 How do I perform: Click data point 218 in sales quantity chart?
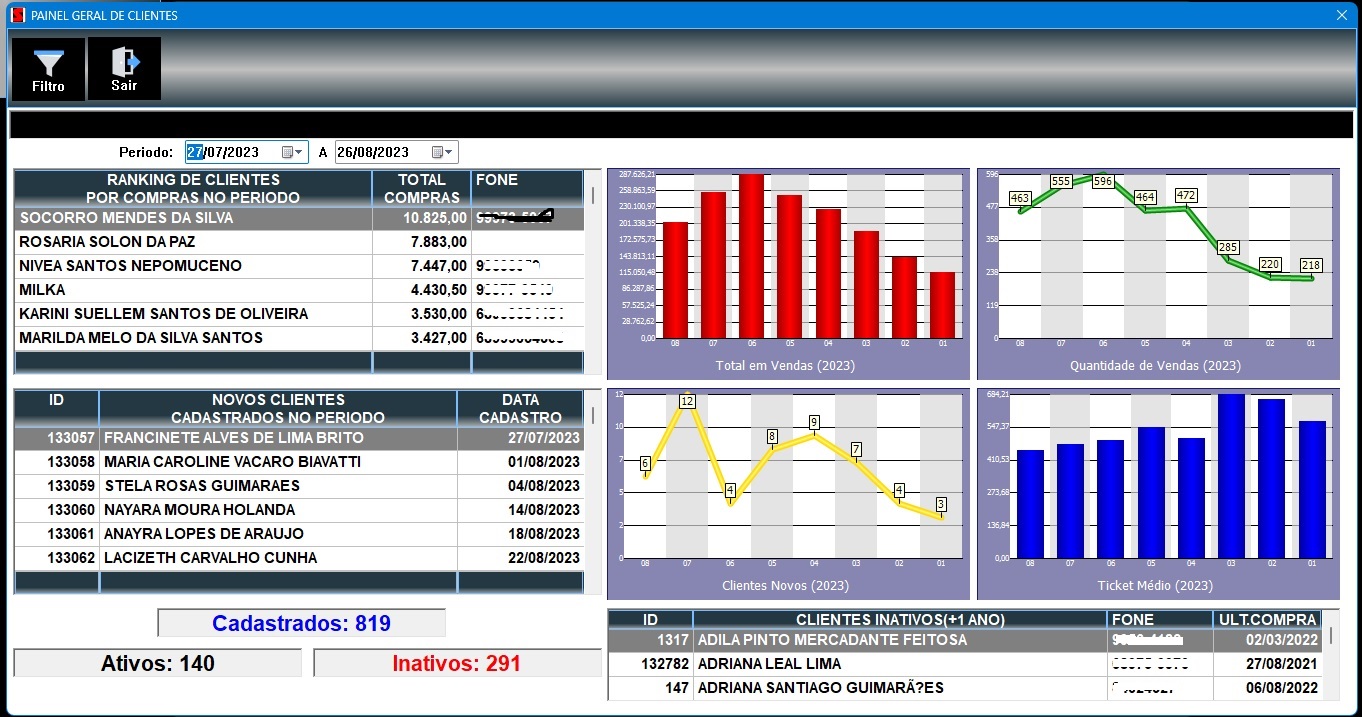point(1311,265)
